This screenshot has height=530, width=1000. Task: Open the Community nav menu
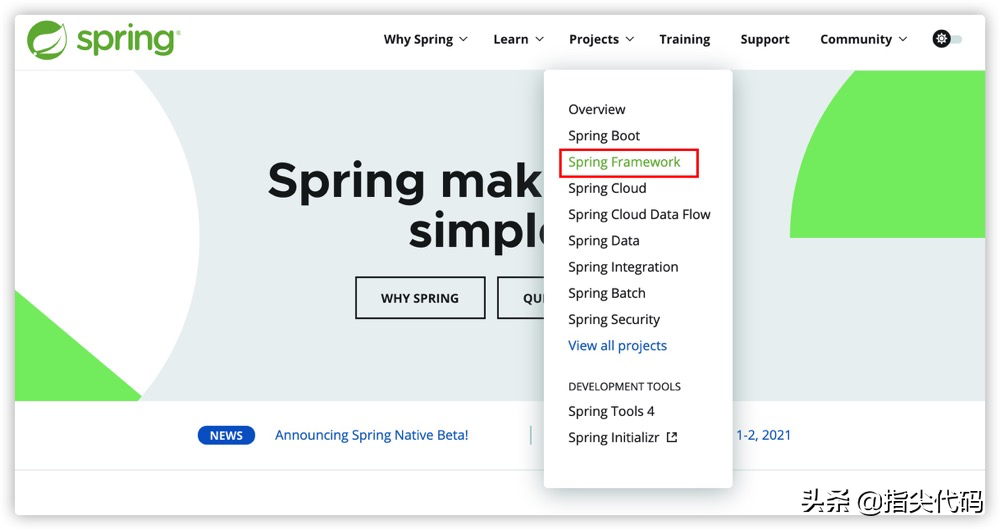[864, 40]
